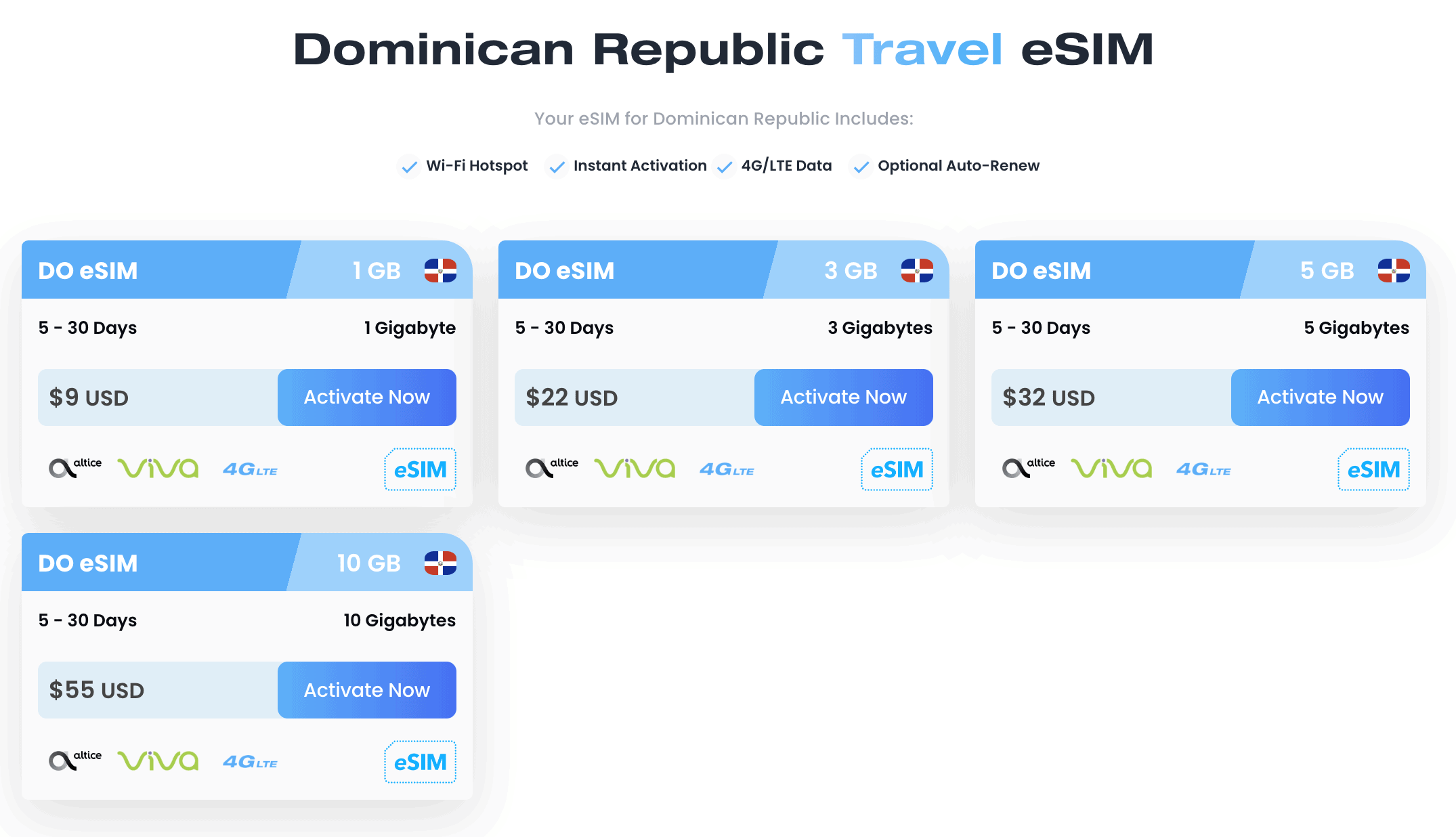Select the Viva logo on the 3 GB card
This screenshot has height=837, width=1456.
(x=635, y=467)
